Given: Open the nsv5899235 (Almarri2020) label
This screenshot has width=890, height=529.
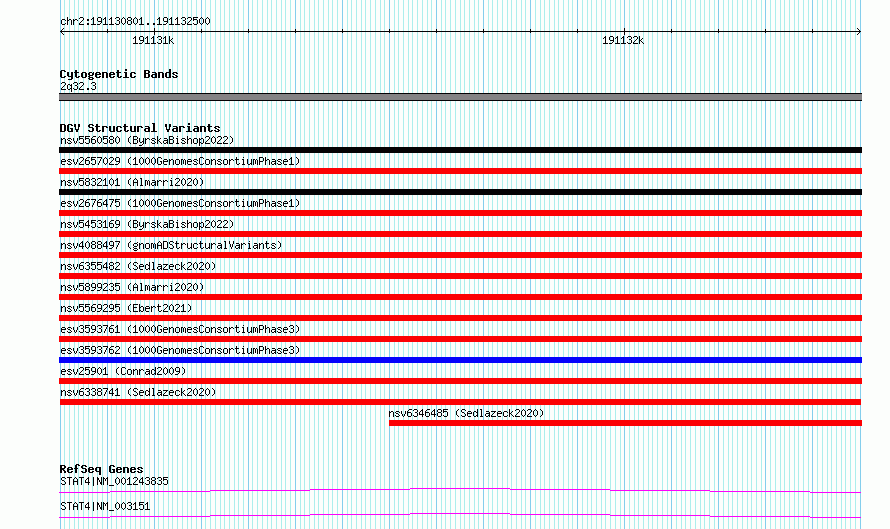Looking at the screenshot, I should pos(132,287).
